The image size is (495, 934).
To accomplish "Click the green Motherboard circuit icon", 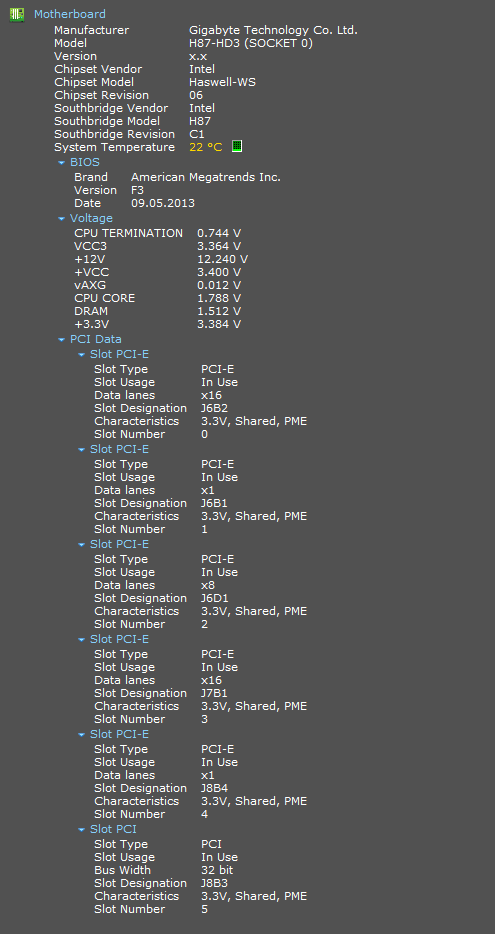I will 17,14.
